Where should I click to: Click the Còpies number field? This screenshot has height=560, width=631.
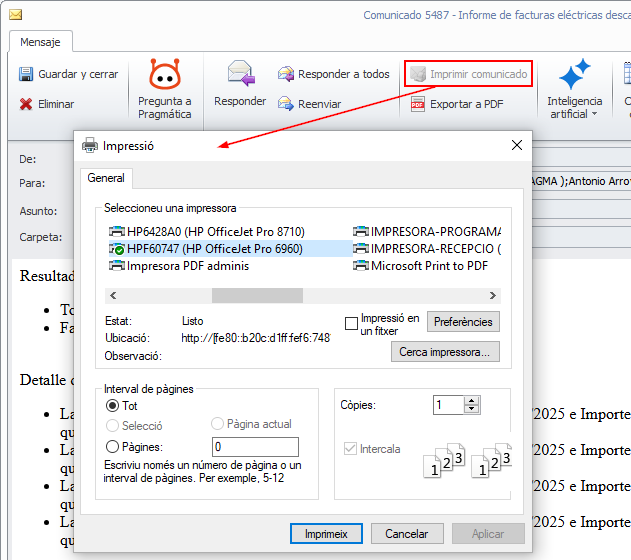point(449,405)
